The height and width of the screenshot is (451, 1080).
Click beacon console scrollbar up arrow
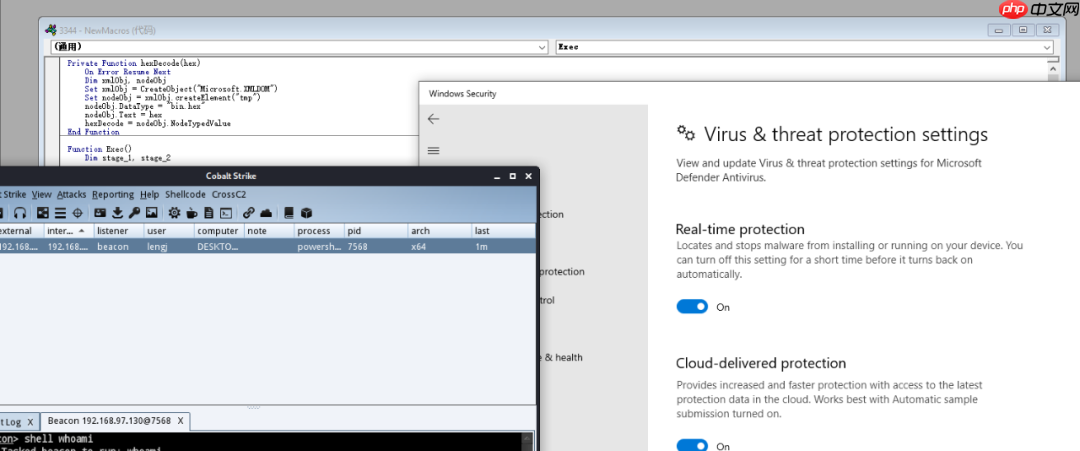pyautogui.click(x=528, y=438)
